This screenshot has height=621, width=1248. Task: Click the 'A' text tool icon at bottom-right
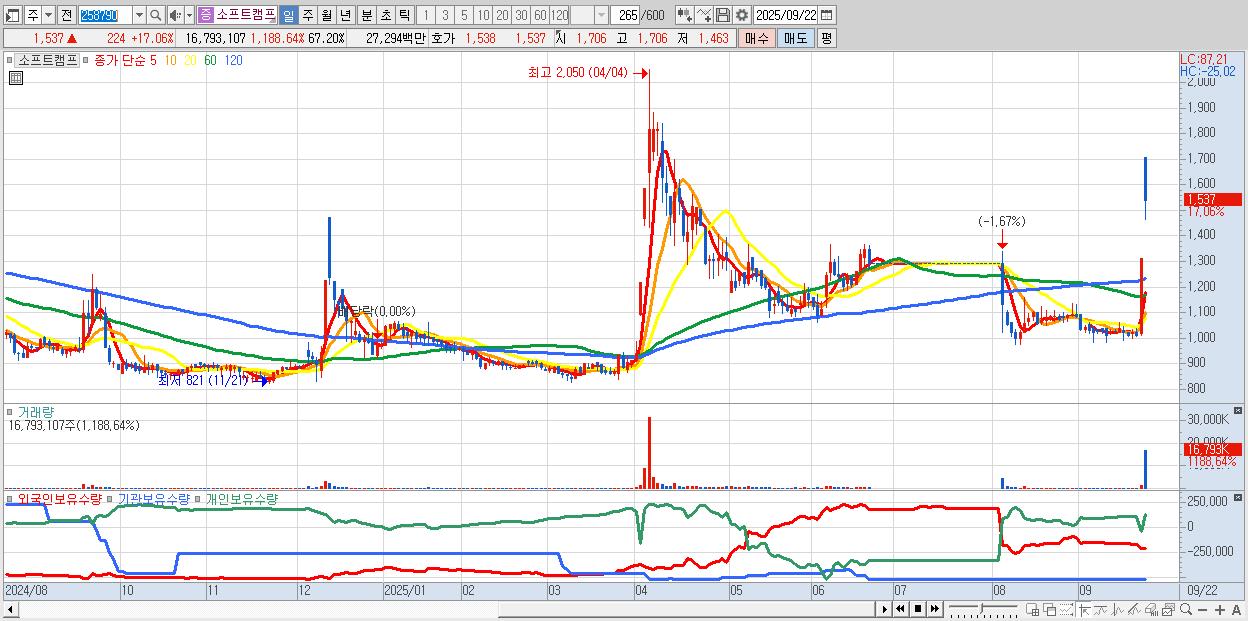point(1237,609)
